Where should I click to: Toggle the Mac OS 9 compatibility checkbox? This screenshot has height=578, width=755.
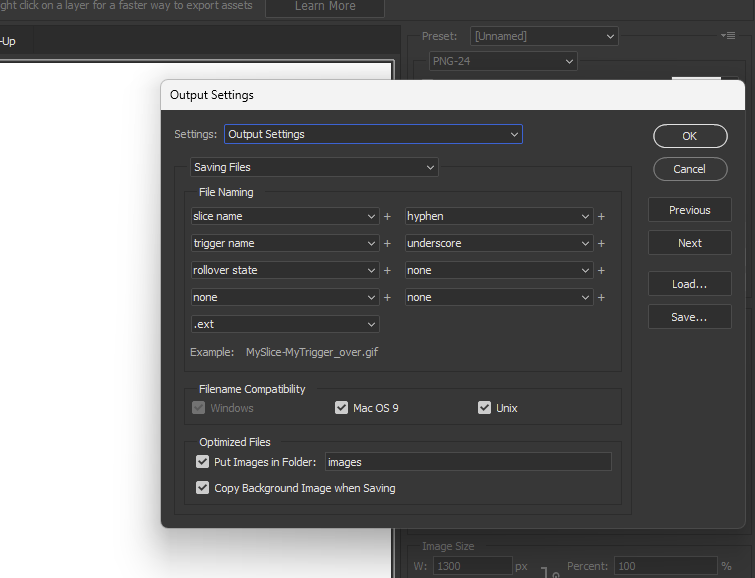(x=342, y=408)
